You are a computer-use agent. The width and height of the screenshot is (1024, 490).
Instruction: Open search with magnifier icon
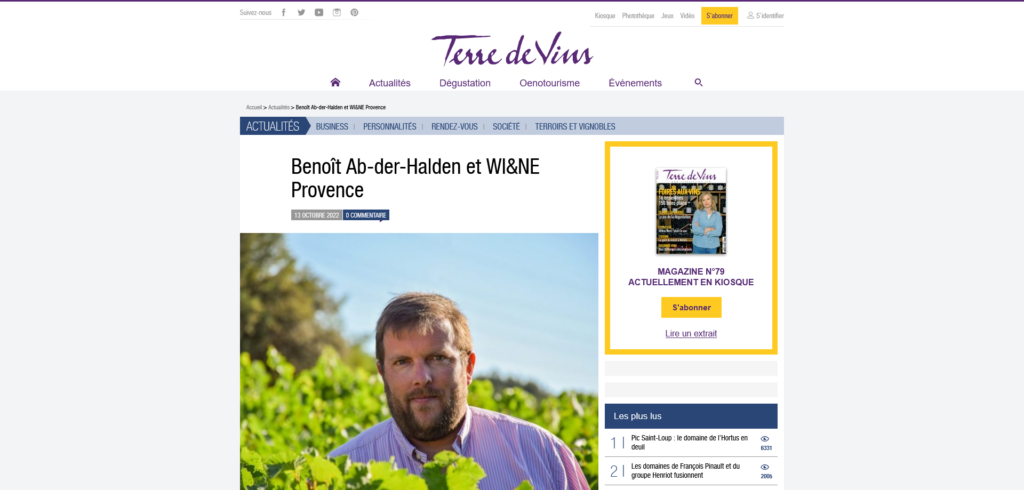[x=698, y=82]
